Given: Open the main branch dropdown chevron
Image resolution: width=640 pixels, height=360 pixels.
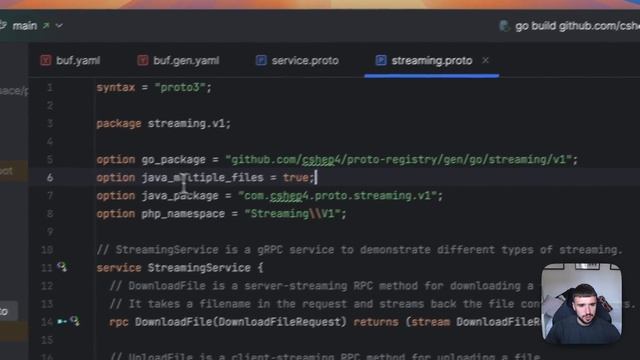Looking at the screenshot, I should 59,26.
